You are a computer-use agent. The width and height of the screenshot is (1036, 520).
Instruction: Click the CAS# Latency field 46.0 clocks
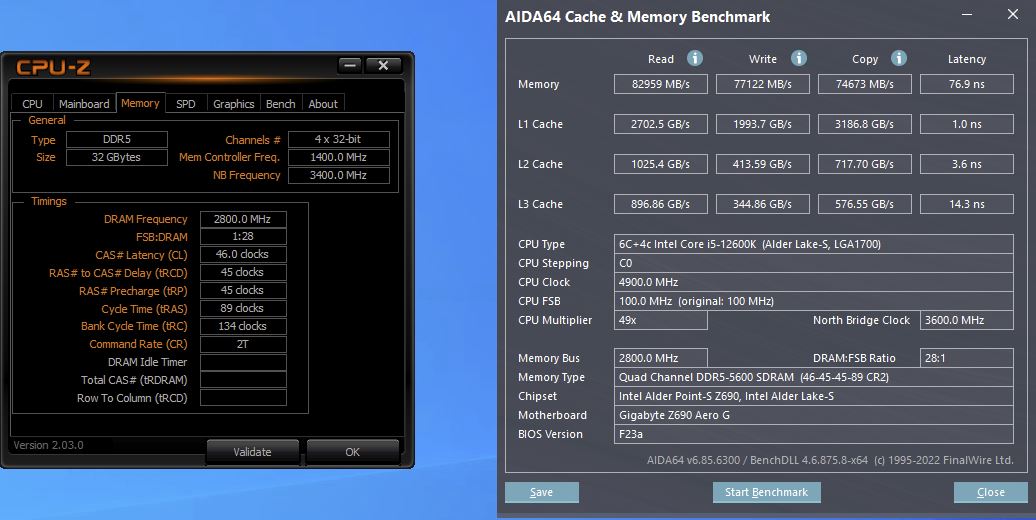point(243,254)
